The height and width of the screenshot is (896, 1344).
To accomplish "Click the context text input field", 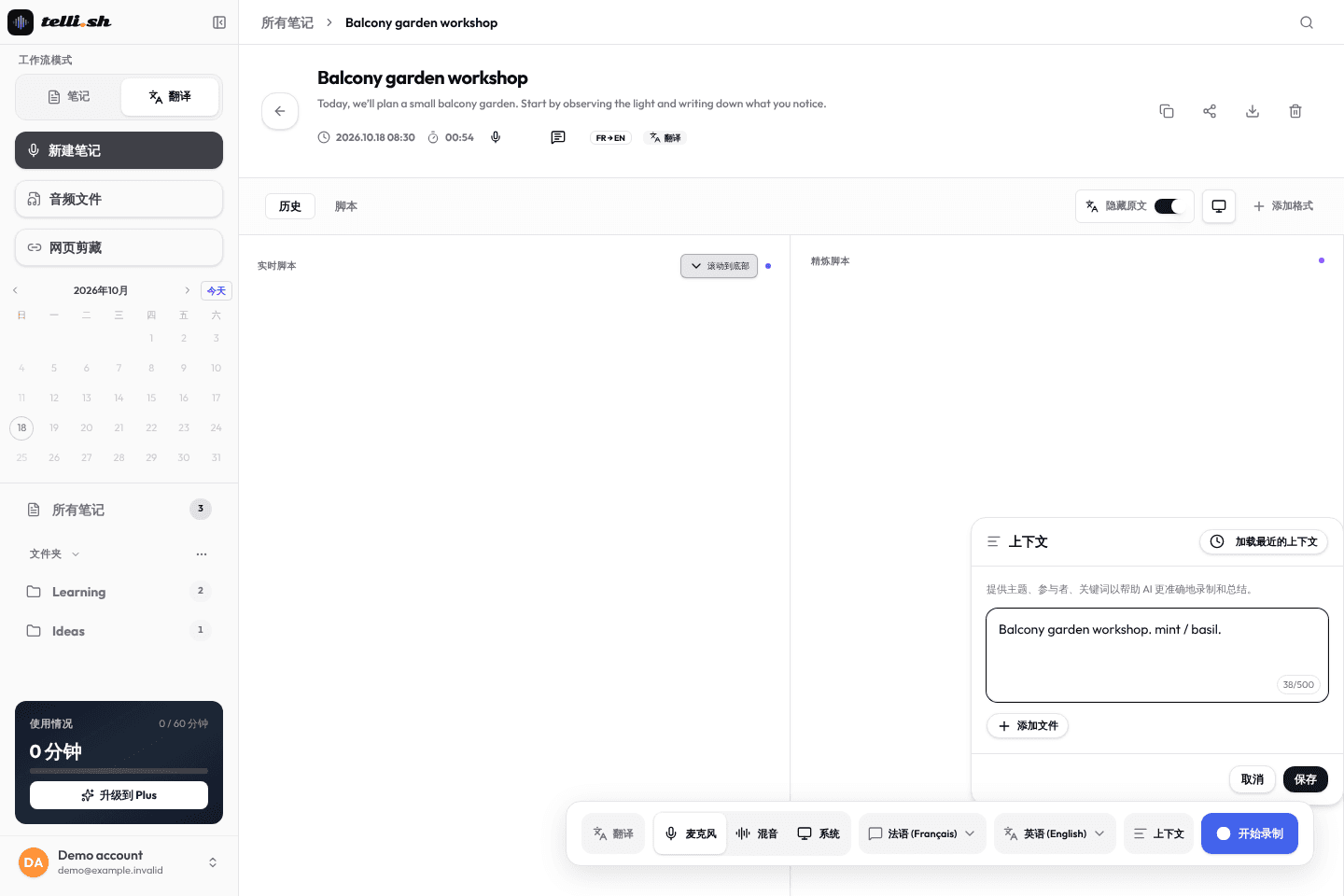I will point(1157,655).
